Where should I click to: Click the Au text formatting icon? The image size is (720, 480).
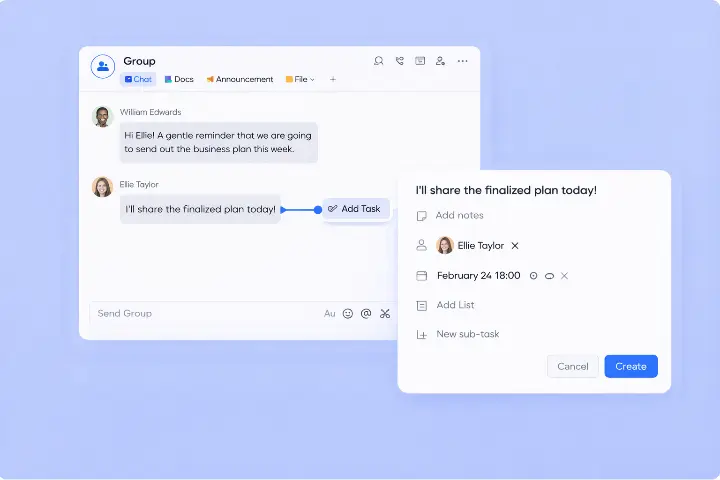coord(330,314)
